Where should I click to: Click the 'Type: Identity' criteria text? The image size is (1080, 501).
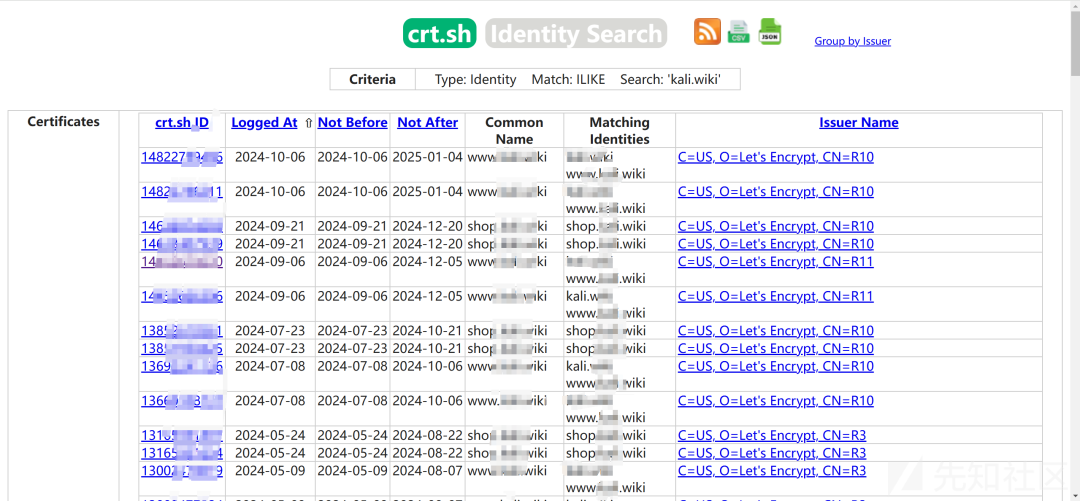475,80
